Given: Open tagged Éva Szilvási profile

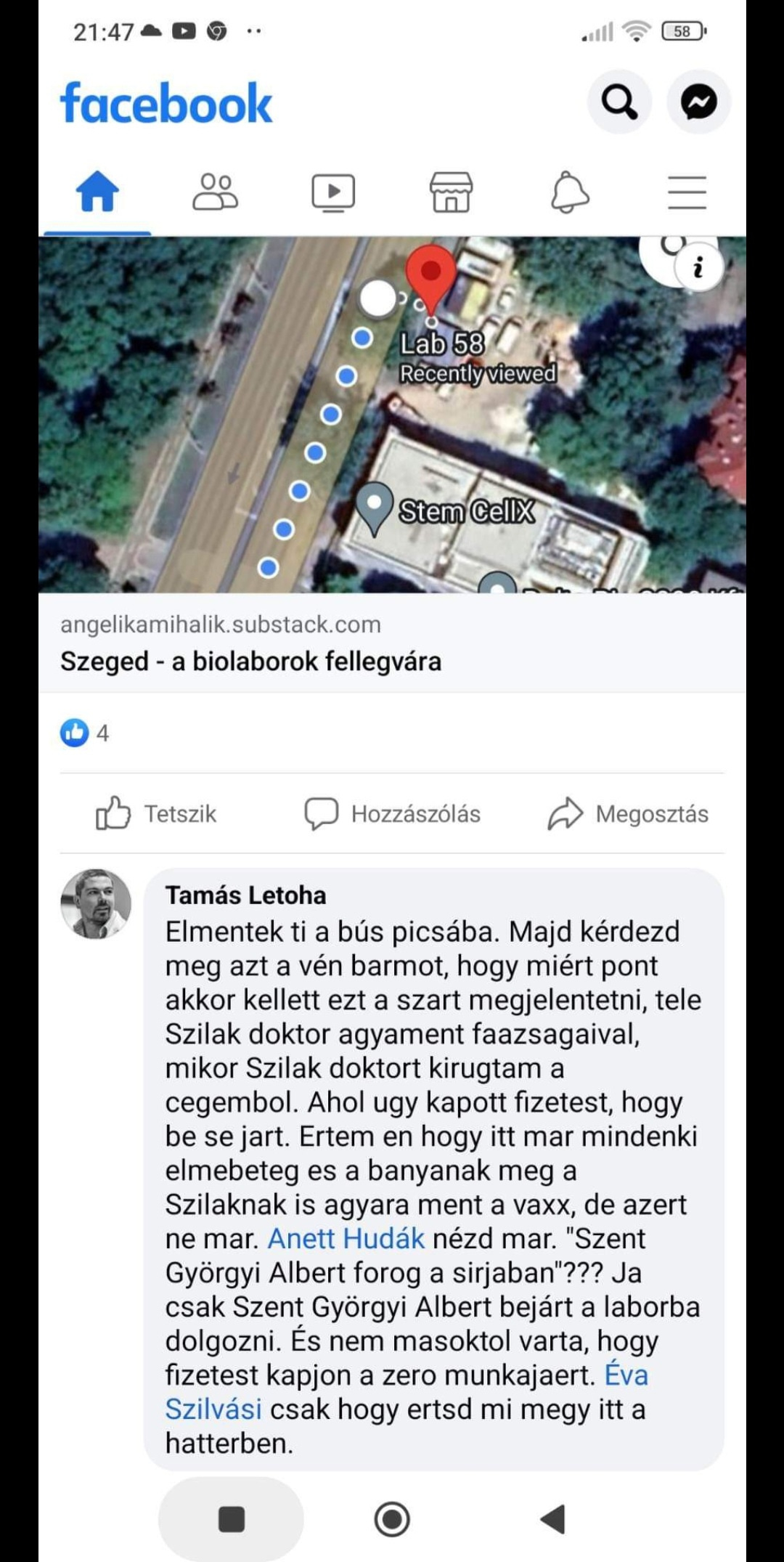Looking at the screenshot, I should pyautogui.click(x=407, y=1392).
